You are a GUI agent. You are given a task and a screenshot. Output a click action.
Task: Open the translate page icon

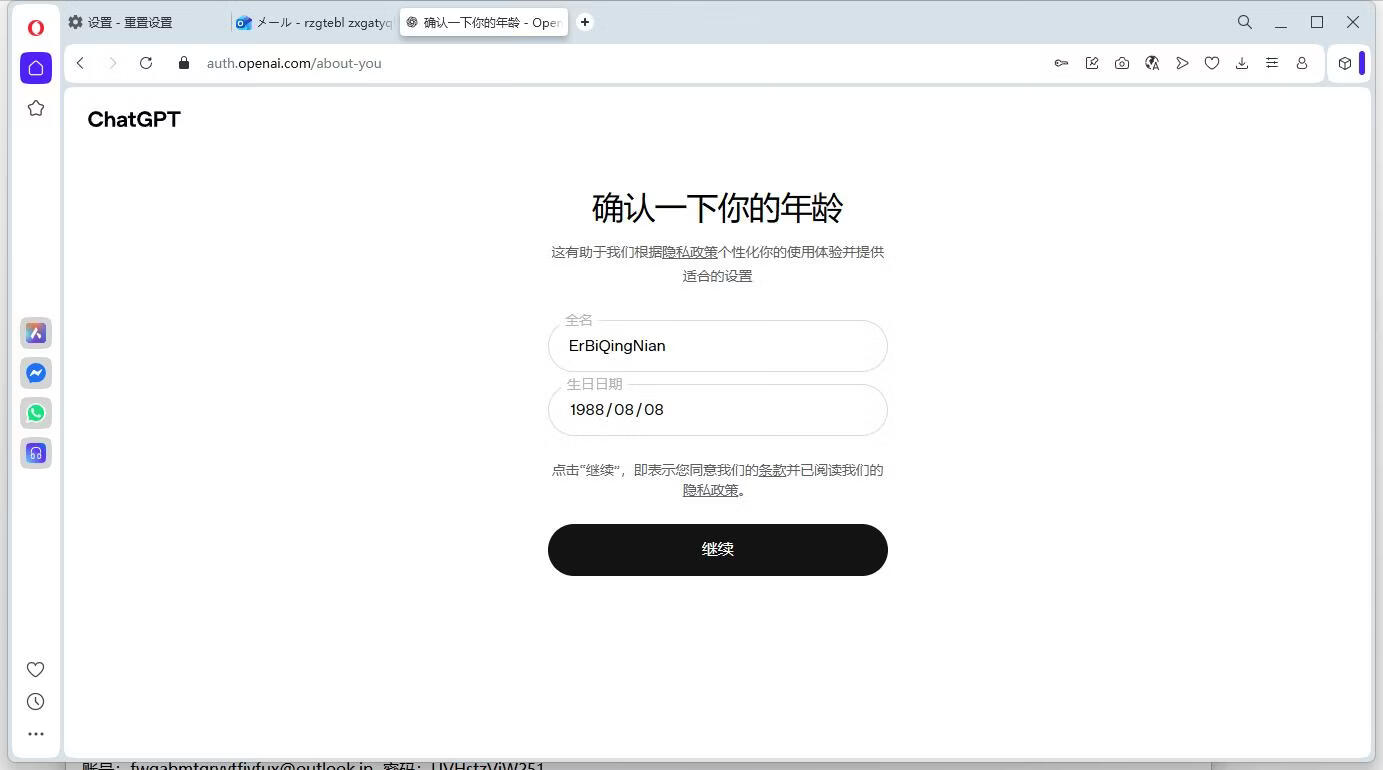coord(1152,63)
